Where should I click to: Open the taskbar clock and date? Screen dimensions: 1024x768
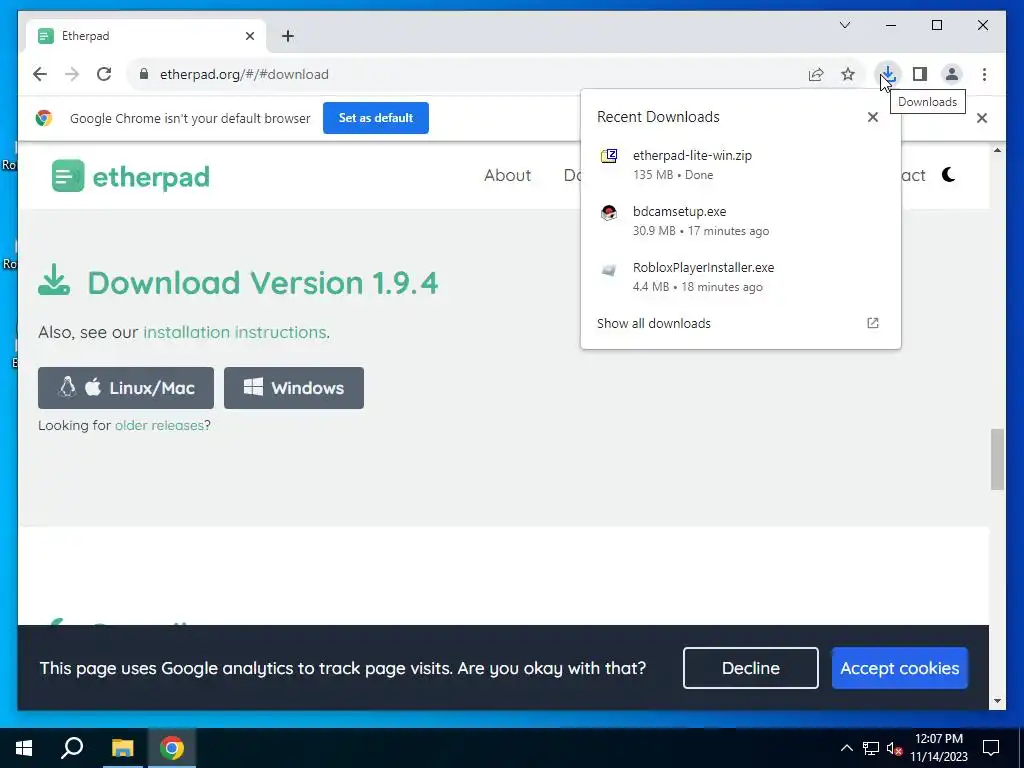(939, 748)
